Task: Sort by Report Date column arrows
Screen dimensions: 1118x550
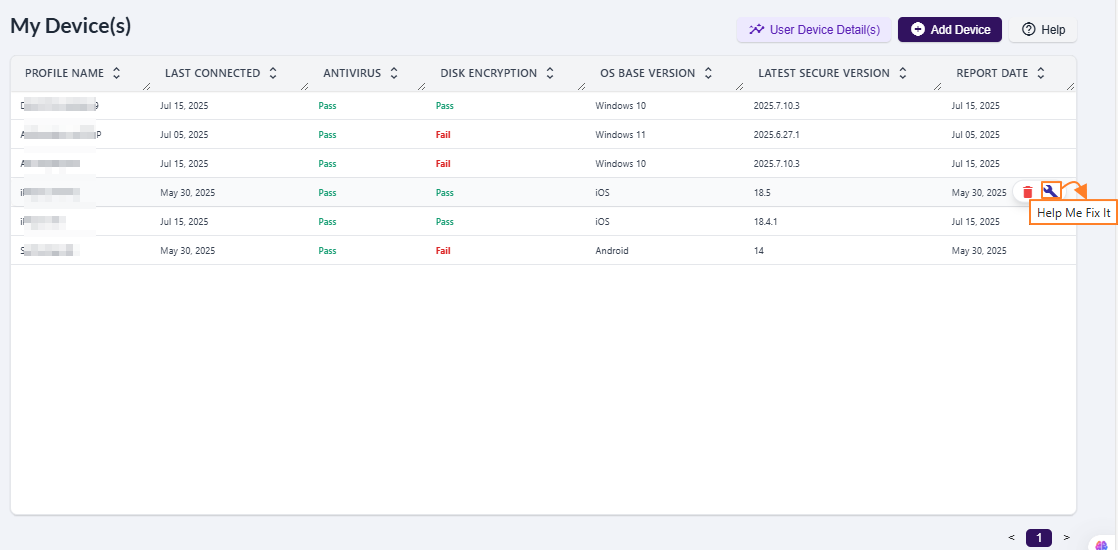Action: coord(1040,73)
